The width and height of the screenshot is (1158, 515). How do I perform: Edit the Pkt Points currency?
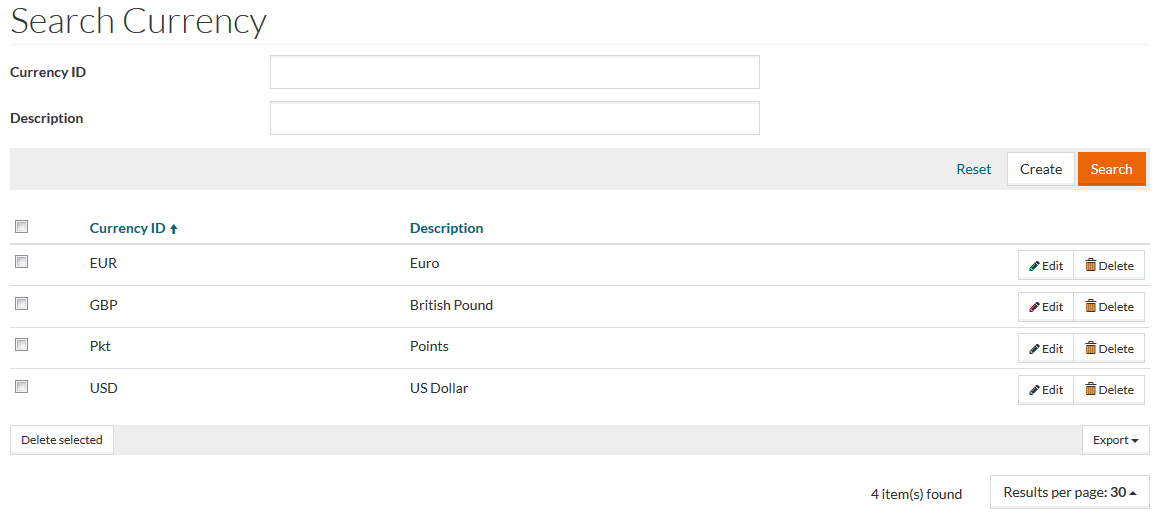[1046, 349]
